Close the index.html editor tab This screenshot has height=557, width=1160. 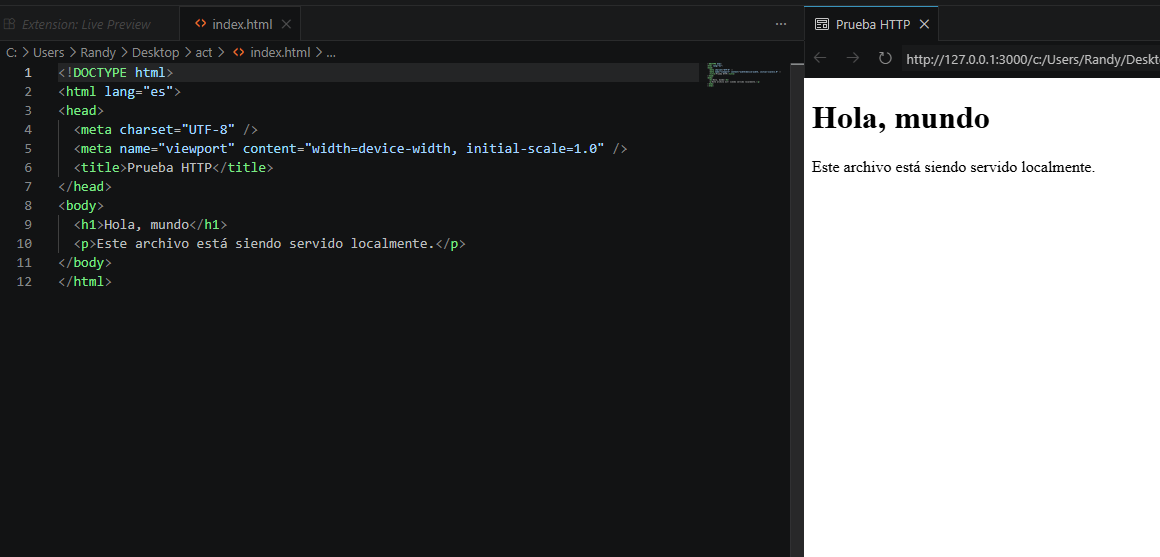pos(286,24)
